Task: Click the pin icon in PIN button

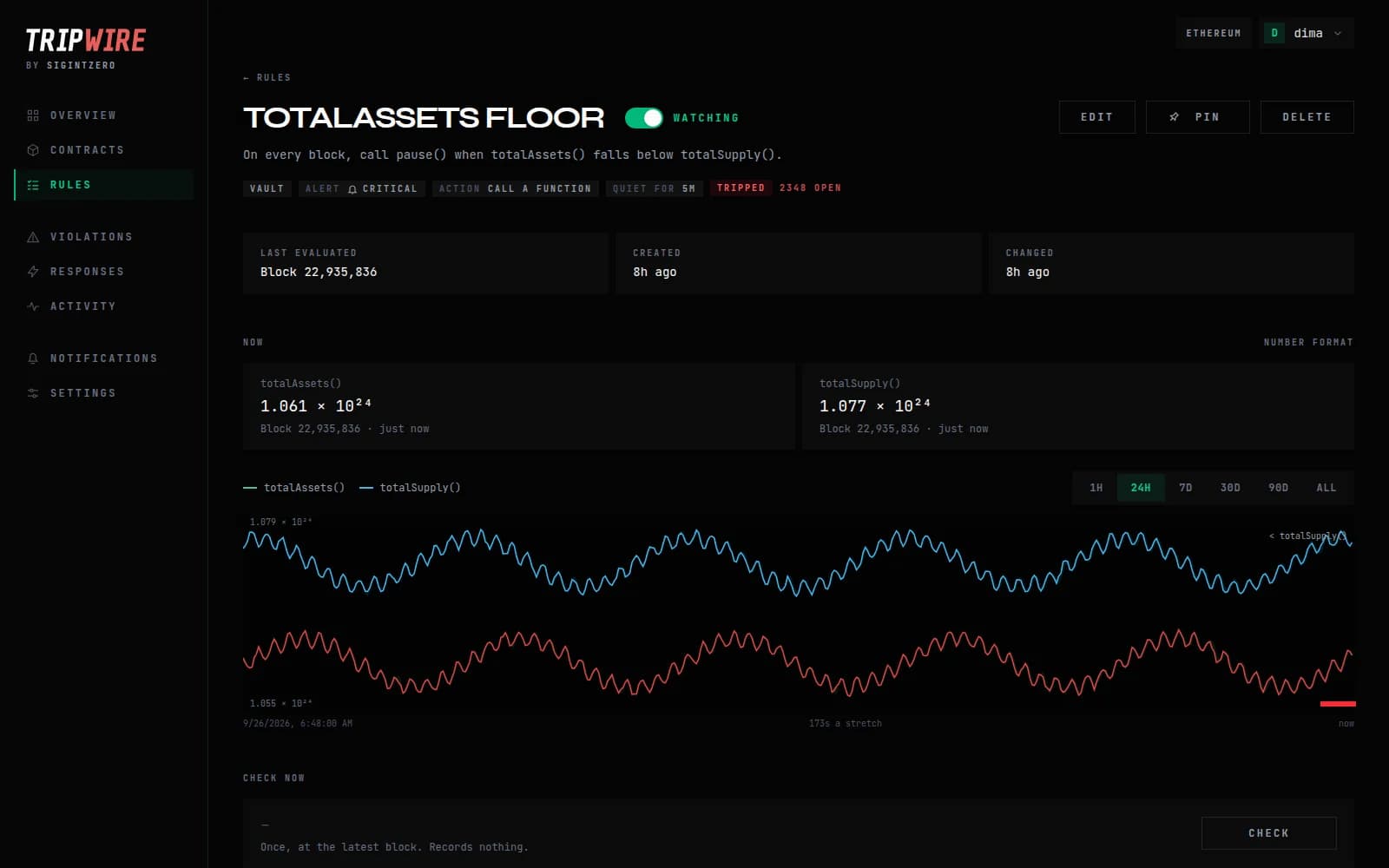Action: (x=1174, y=117)
